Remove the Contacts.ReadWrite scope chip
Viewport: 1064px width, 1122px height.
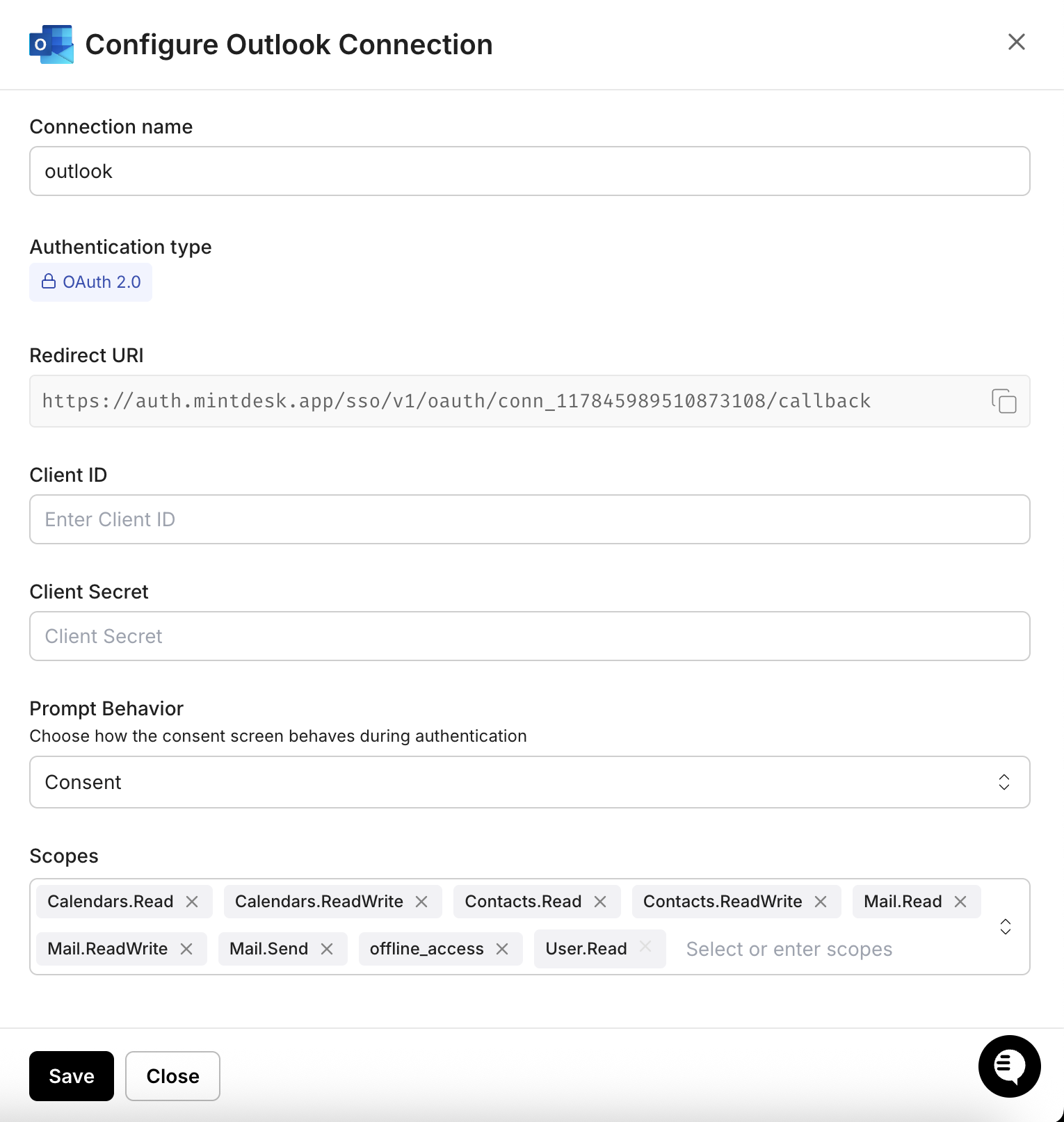tap(821, 902)
